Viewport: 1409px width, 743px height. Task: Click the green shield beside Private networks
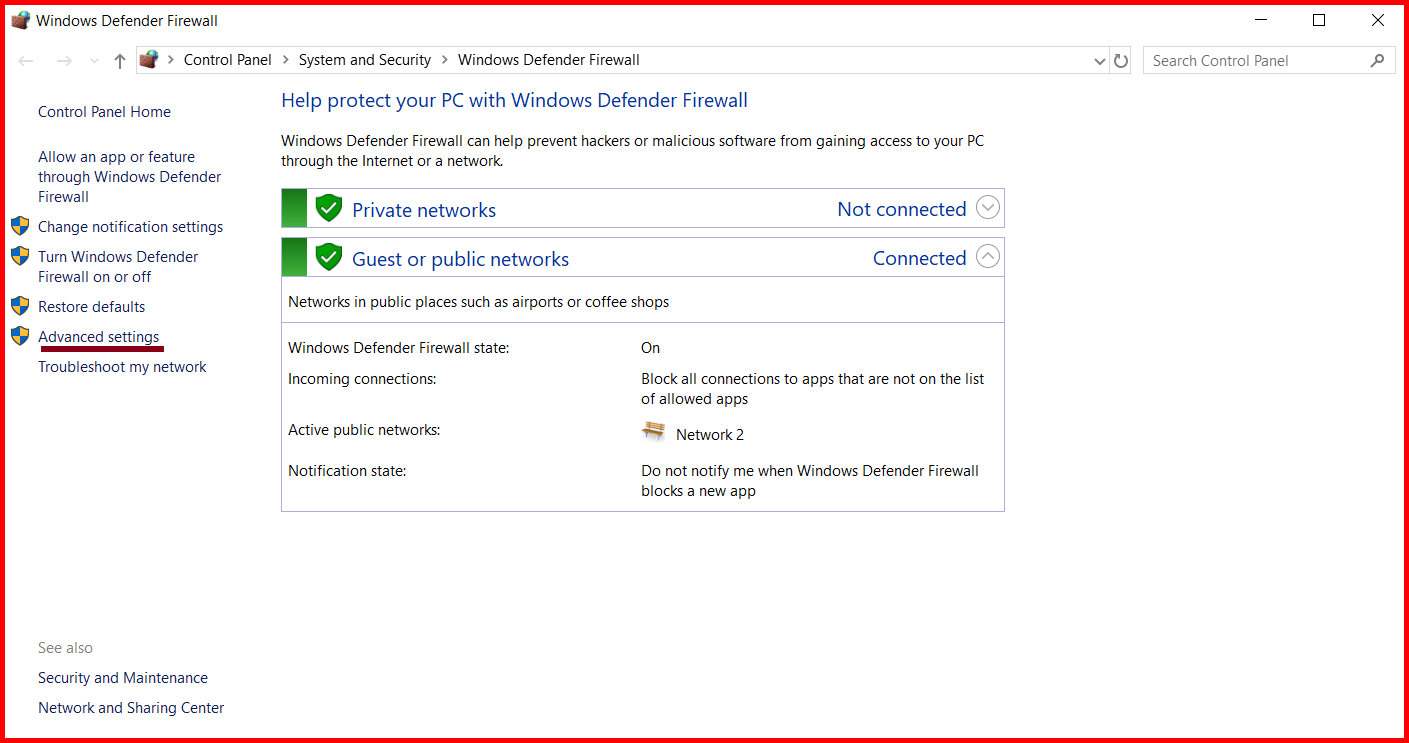tap(329, 207)
